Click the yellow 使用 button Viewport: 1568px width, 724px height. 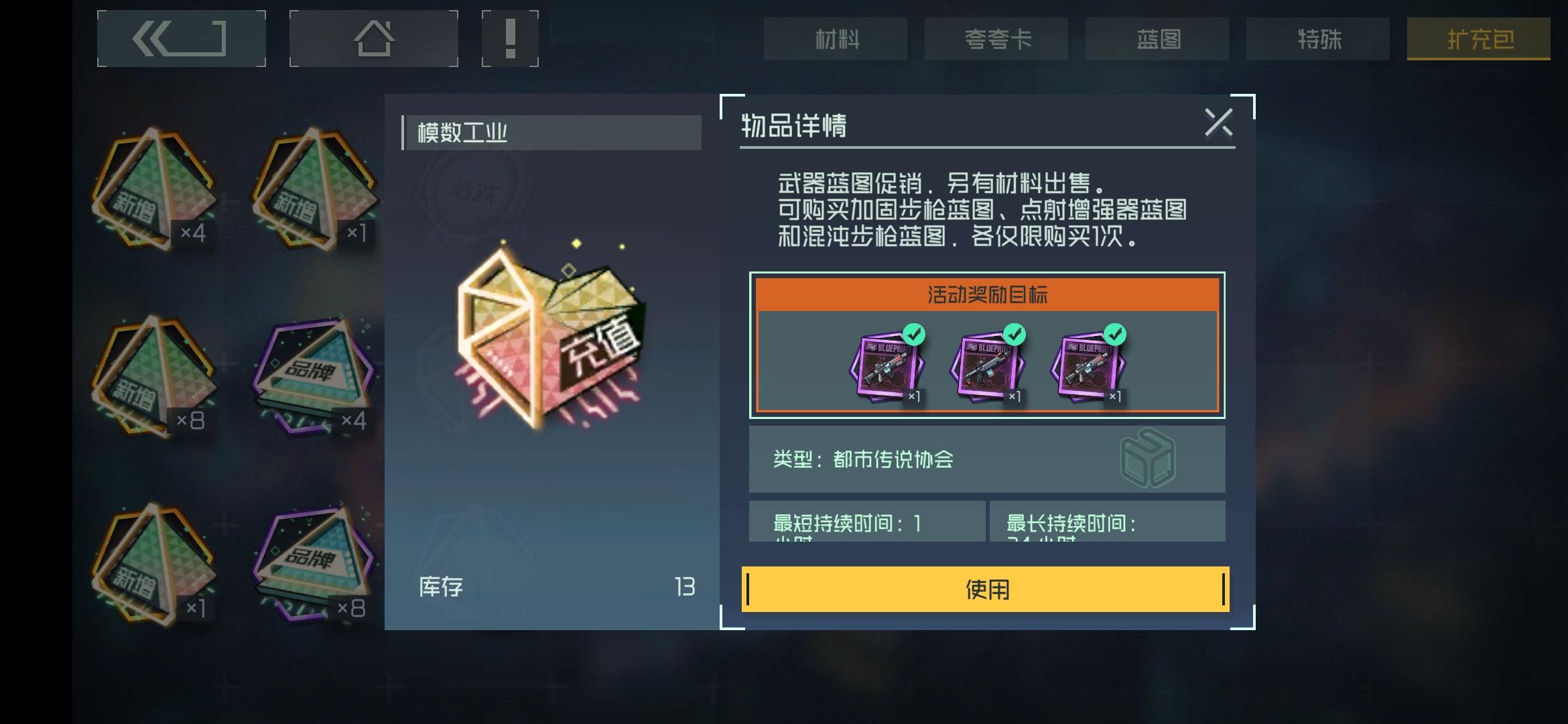click(x=986, y=589)
